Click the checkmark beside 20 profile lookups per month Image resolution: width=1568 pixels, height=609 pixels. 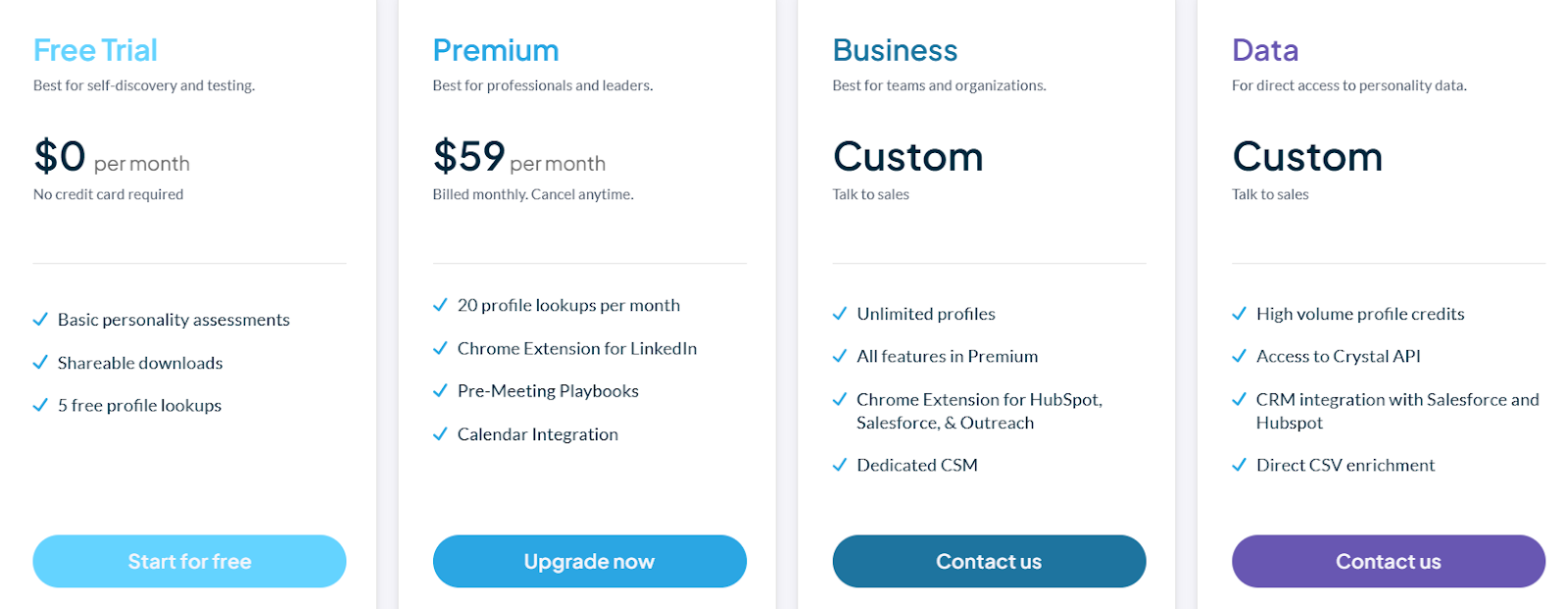coord(440,305)
